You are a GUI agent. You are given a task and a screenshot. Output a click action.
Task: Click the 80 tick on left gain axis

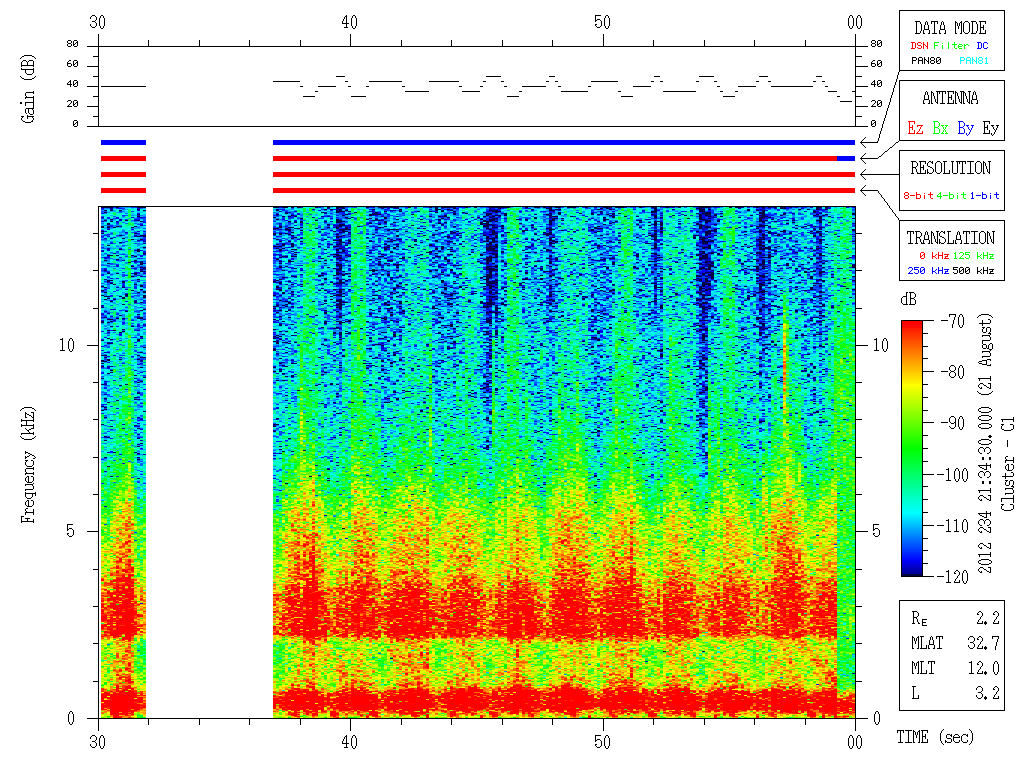pyautogui.click(x=72, y=44)
